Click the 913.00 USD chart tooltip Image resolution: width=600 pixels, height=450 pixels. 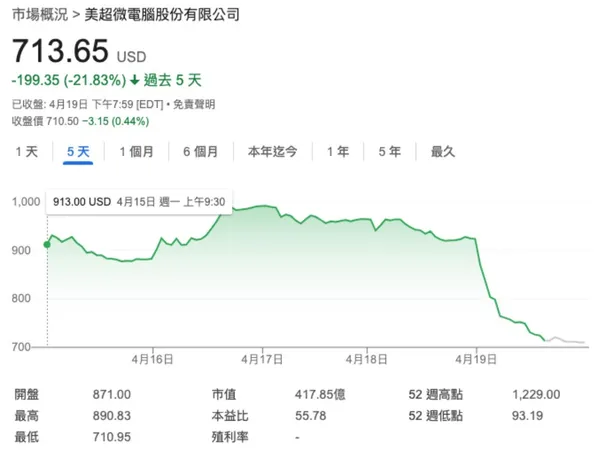click(x=139, y=201)
